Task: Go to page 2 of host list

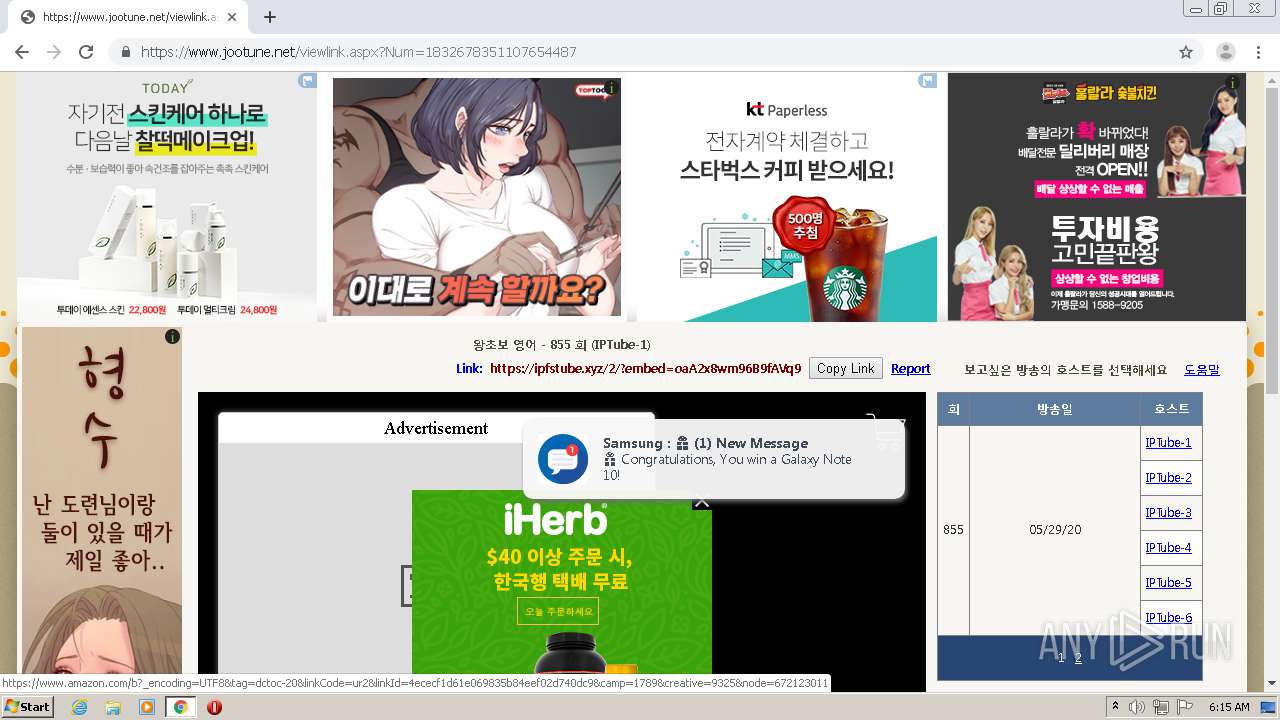Action: pos(1078,658)
